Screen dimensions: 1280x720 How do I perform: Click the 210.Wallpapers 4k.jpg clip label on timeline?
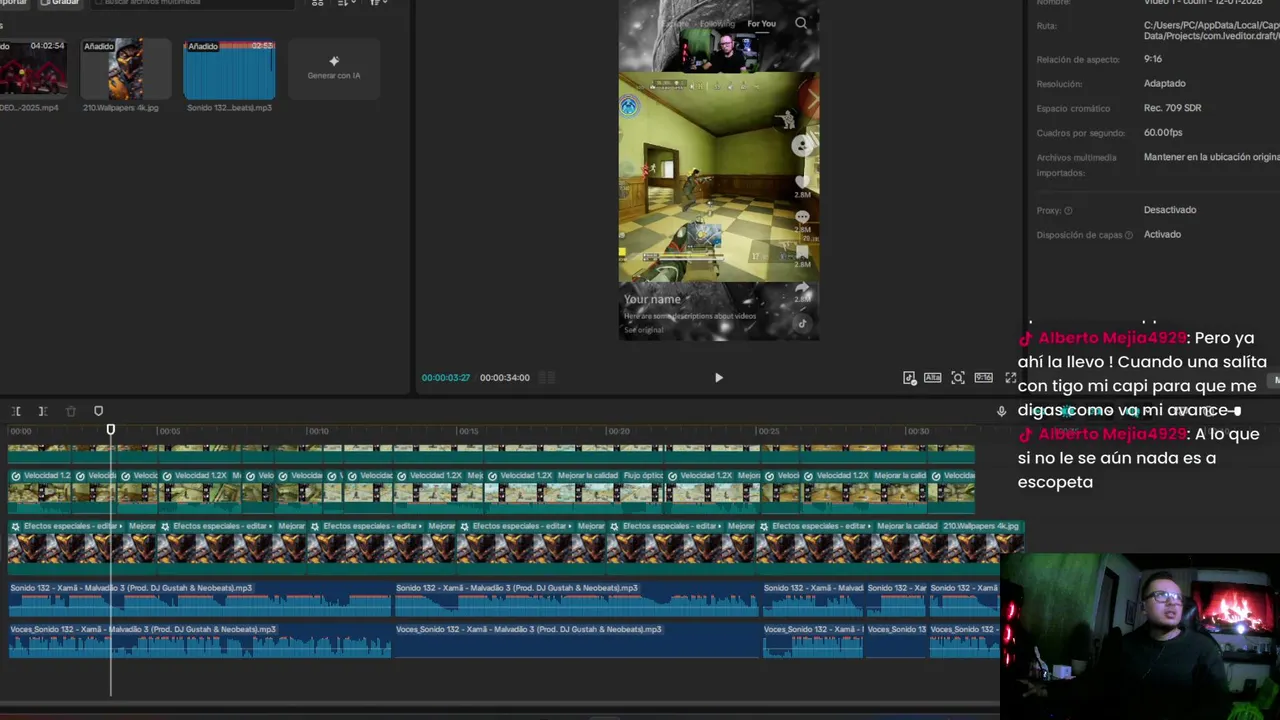981,526
